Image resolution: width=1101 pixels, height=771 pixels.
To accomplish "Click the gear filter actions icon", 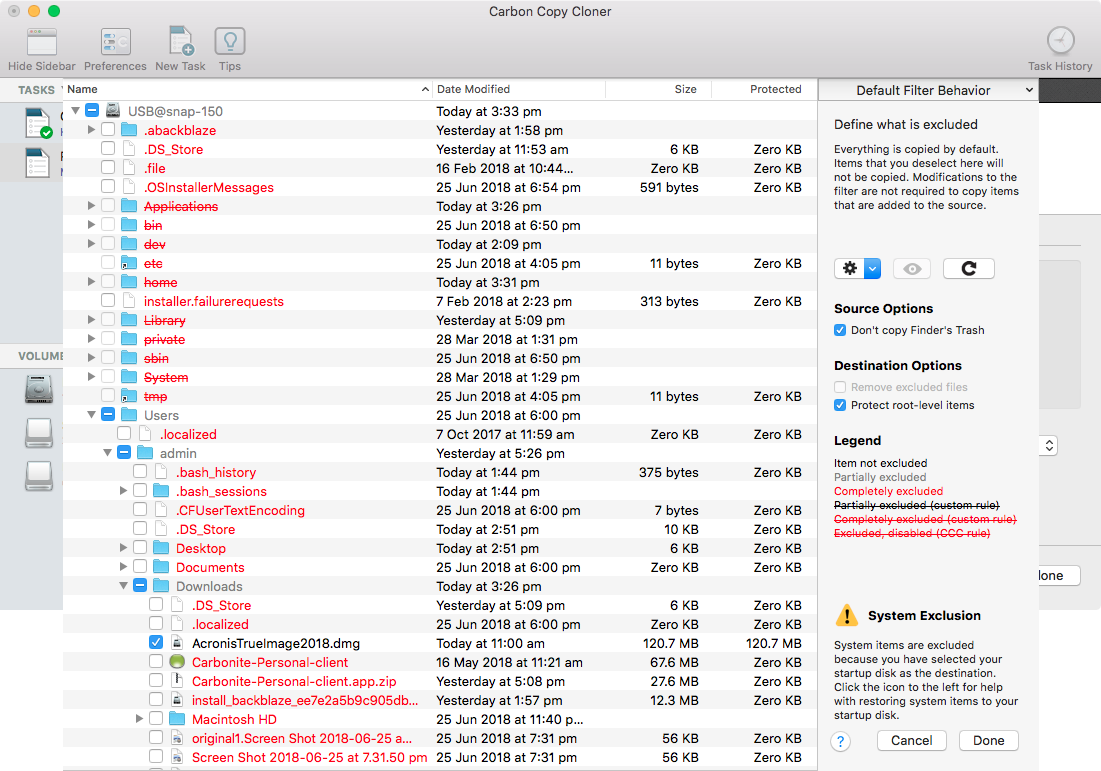I will (x=848, y=268).
